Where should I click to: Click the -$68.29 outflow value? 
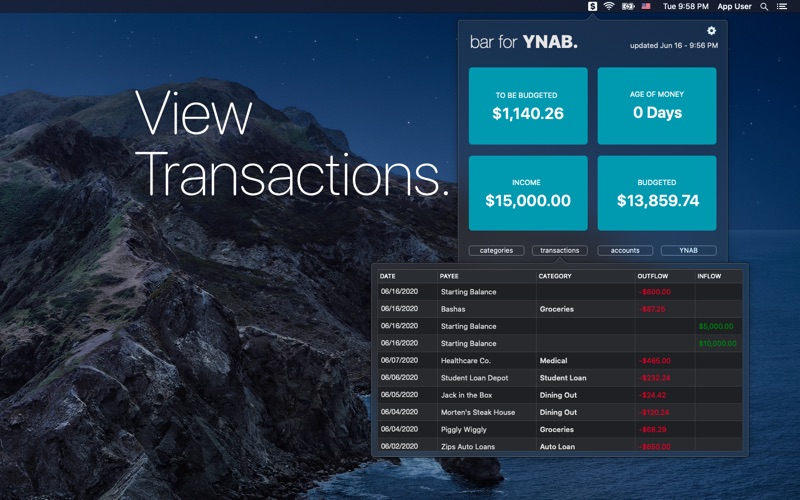(653, 430)
